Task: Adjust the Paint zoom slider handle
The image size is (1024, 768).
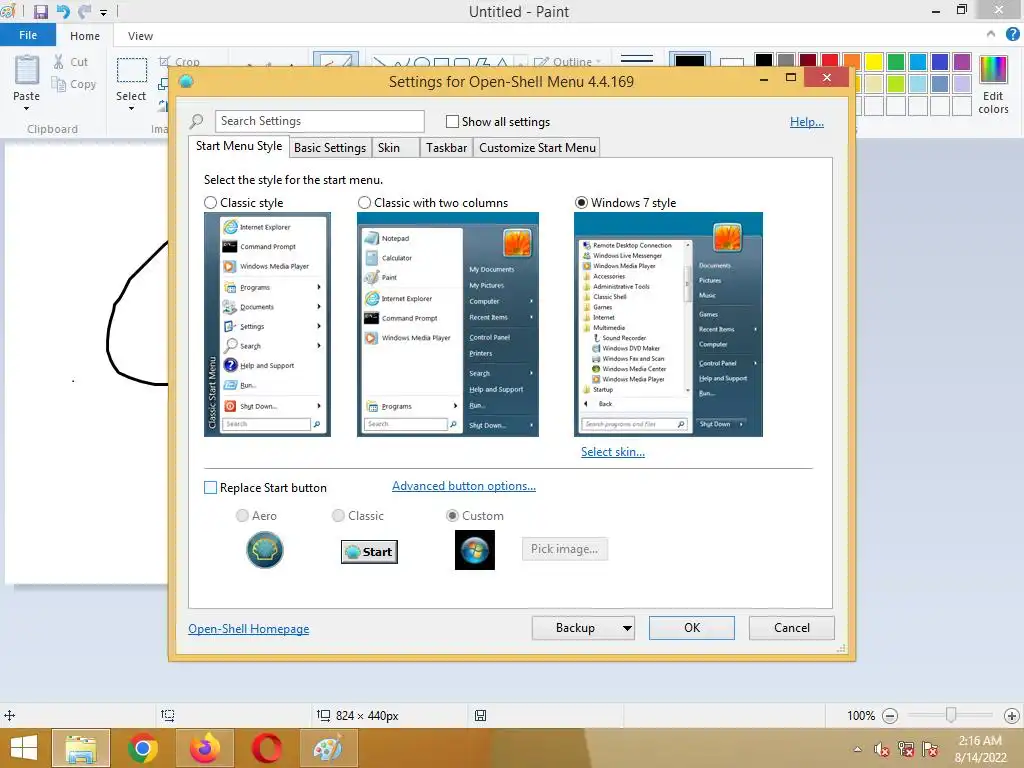Action: [951, 715]
